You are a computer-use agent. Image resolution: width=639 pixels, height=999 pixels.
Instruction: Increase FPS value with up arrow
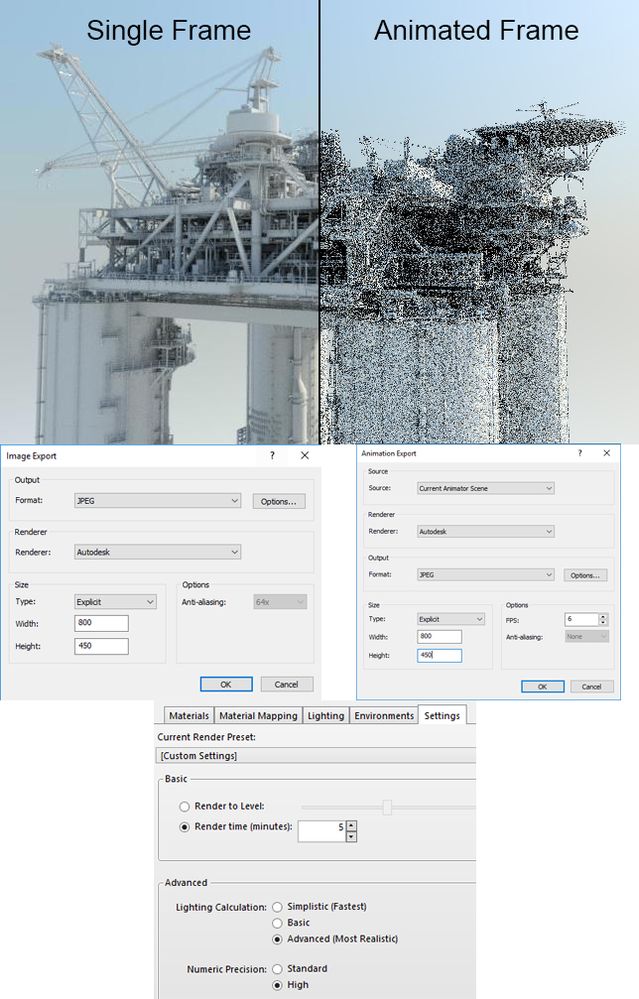603,616
